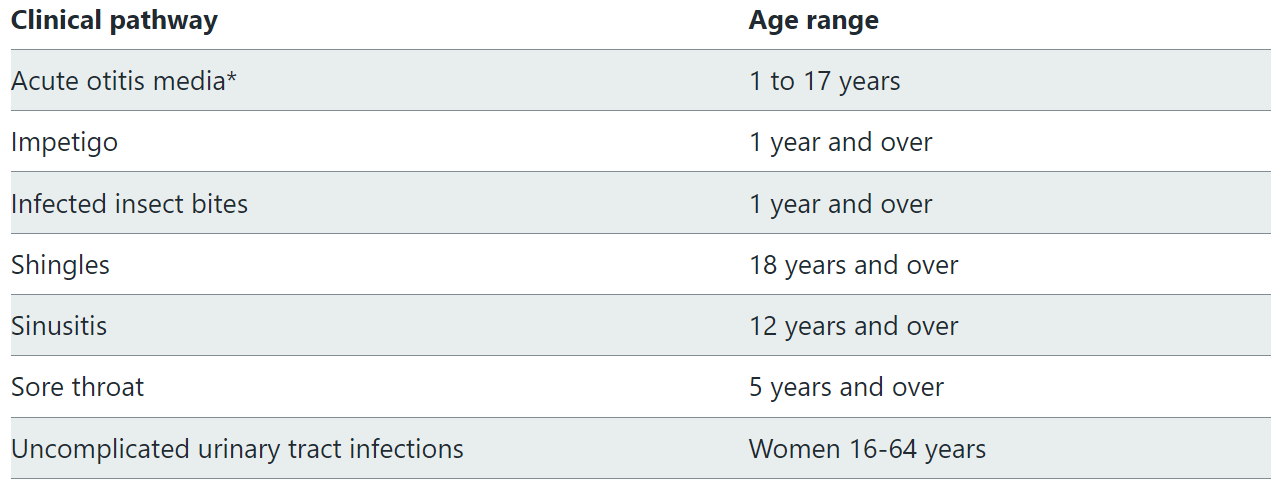Click the Age range column header

813,21
